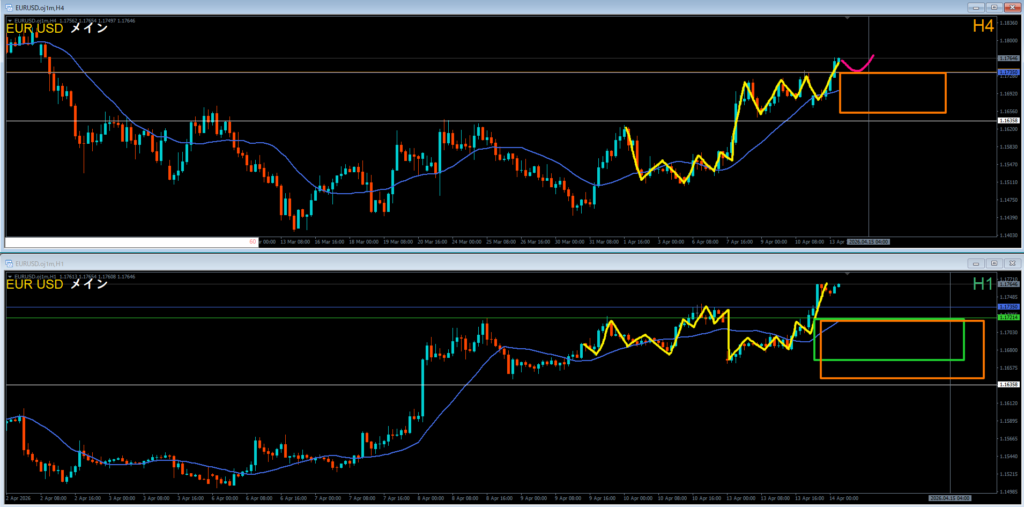Click the green 1.17314 price label on H1
This screenshot has width=1024, height=507.
click(1008, 318)
